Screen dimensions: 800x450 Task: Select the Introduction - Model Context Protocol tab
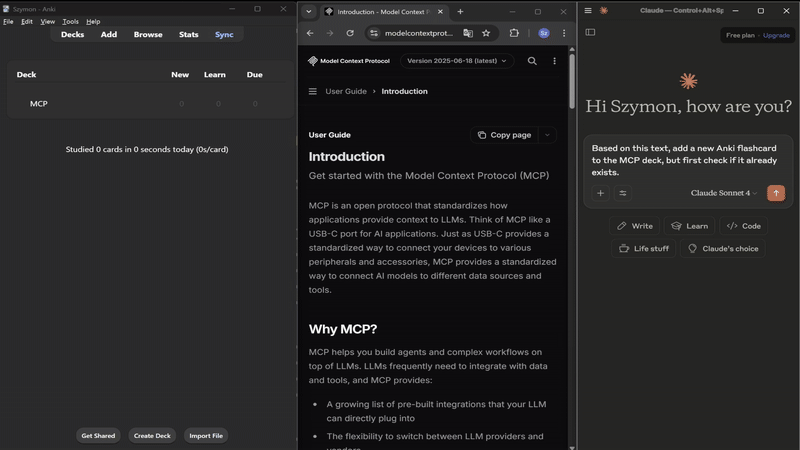point(381,12)
